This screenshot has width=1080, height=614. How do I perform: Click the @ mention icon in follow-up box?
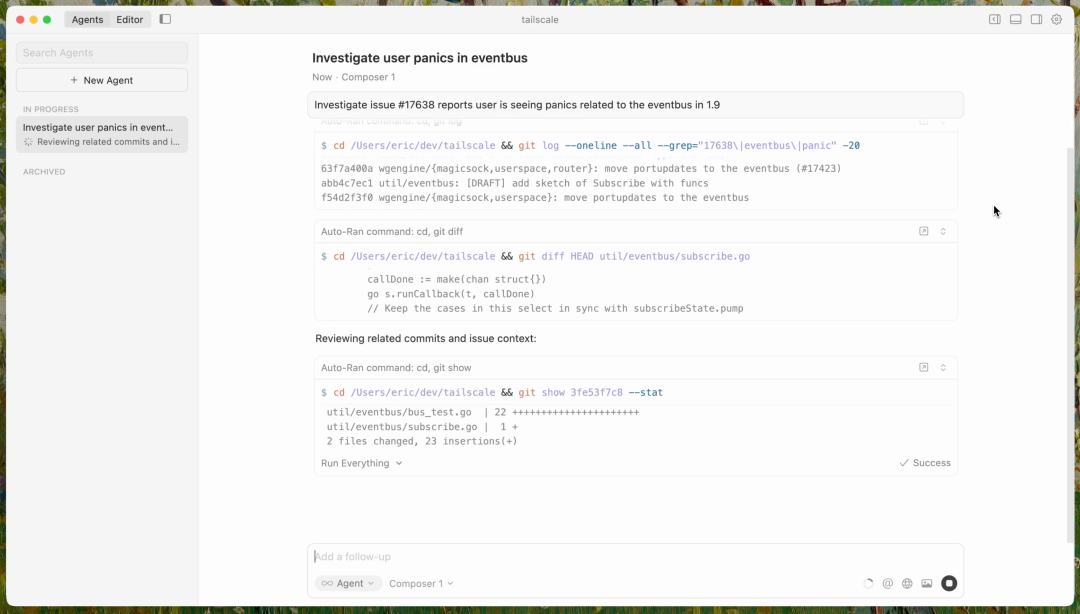[888, 584]
